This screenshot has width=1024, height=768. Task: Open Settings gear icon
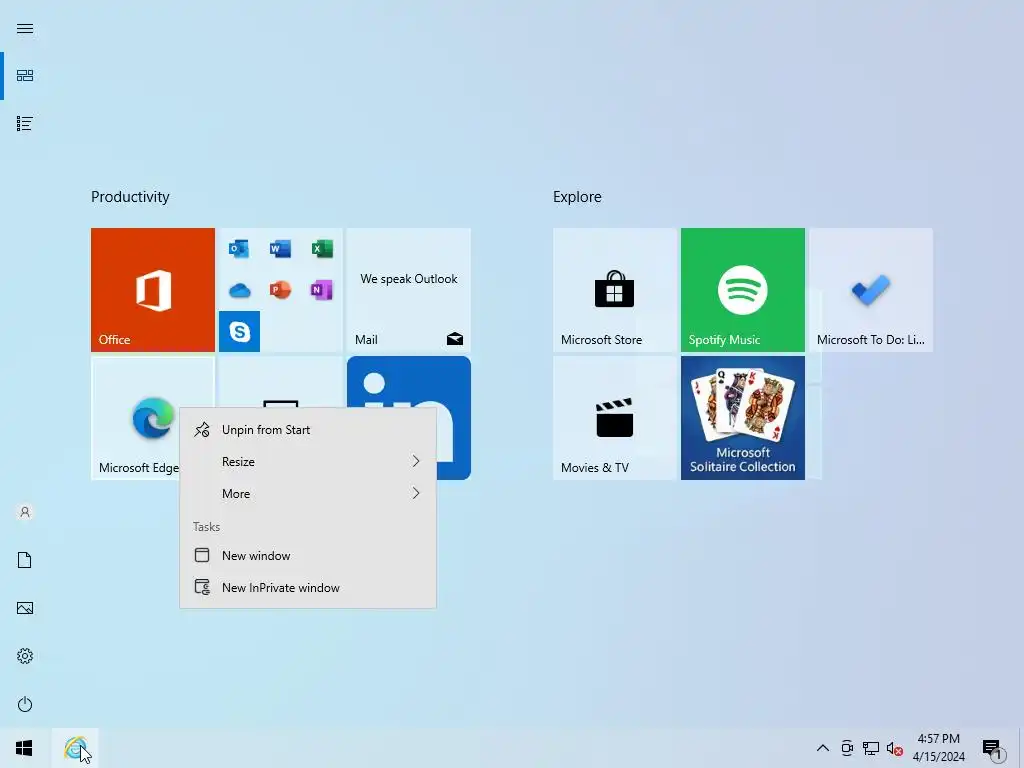(x=25, y=656)
